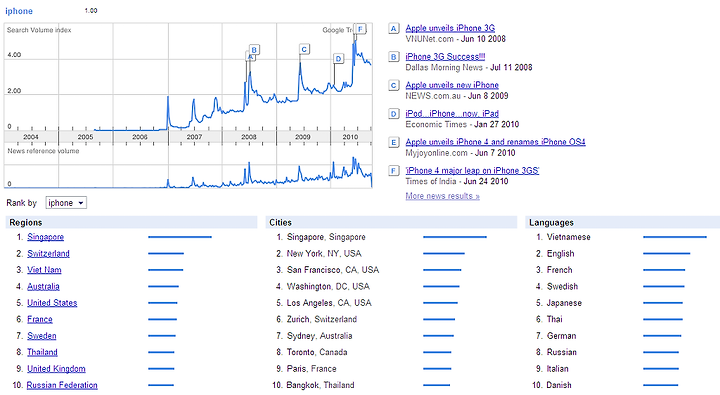720x395 pixels.
Task: Click 'New York, NY, USA' in Cities list
Action: (x=324, y=254)
